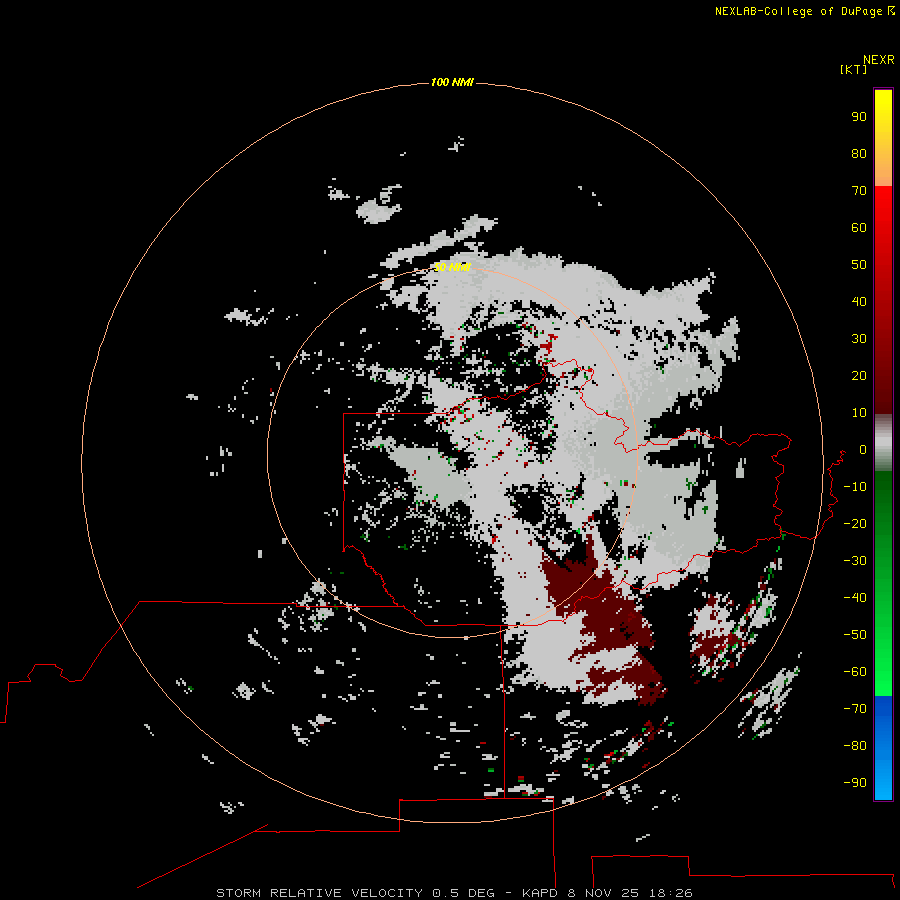Click the -70 value on the velocity scale

click(855, 708)
